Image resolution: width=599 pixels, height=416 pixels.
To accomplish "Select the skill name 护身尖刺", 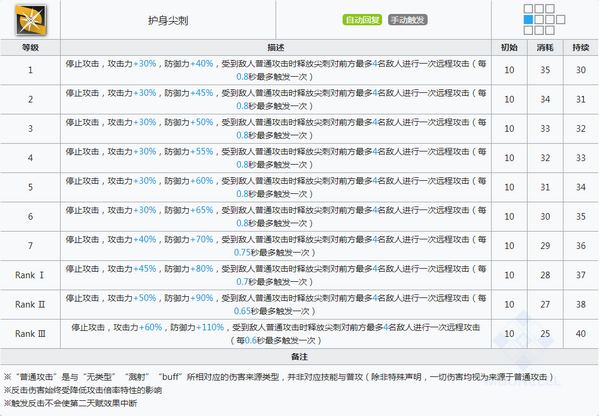I will point(168,20).
